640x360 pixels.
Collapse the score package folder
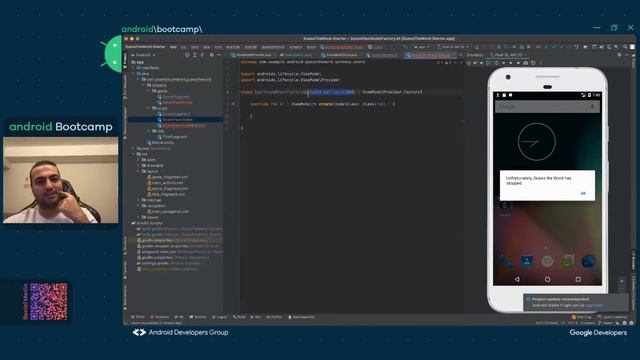(x=149, y=108)
